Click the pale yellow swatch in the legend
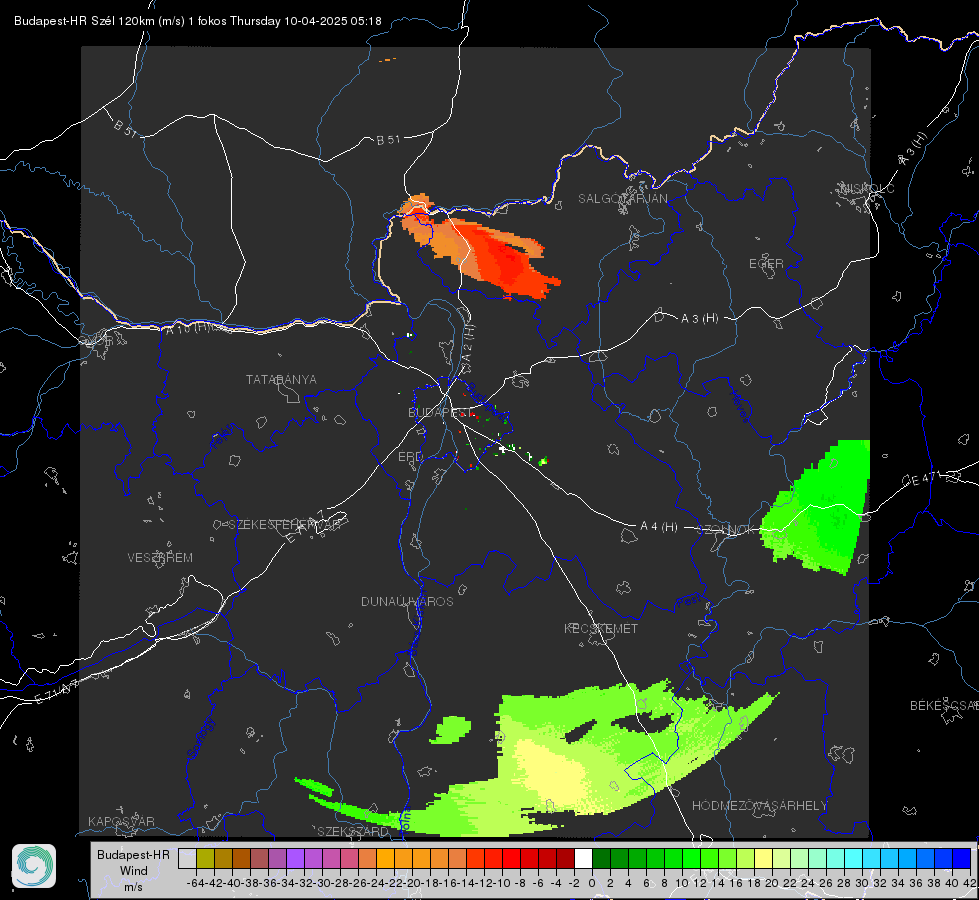 [763, 858]
